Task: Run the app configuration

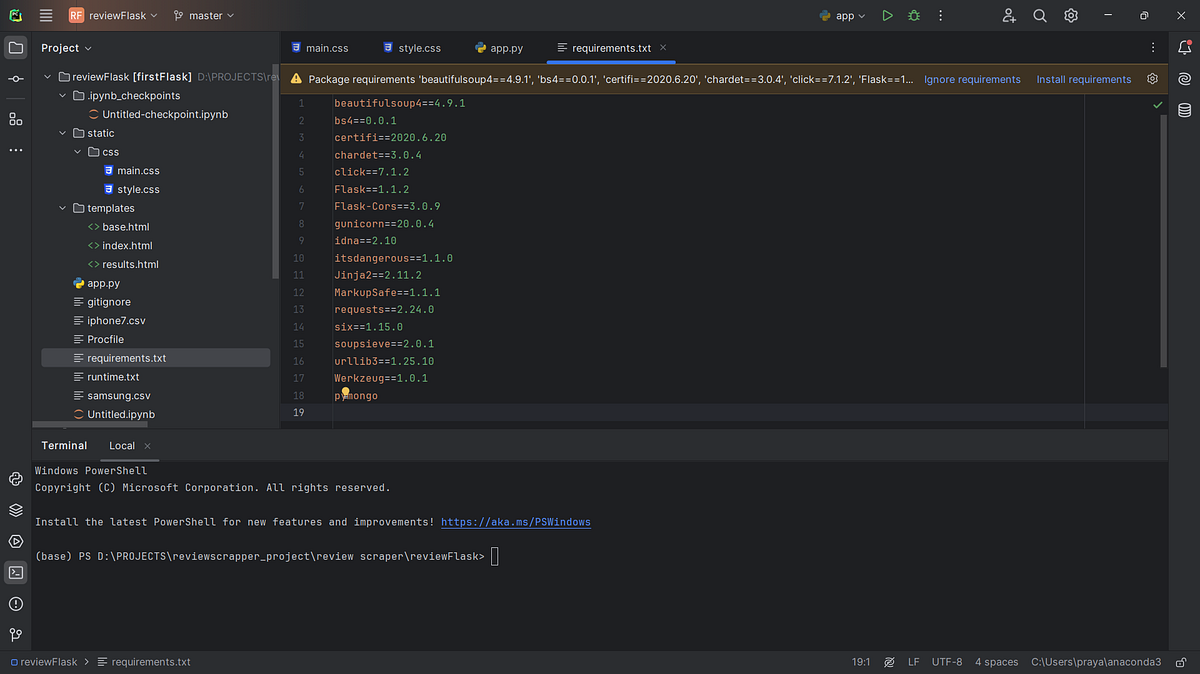Action: click(x=886, y=15)
